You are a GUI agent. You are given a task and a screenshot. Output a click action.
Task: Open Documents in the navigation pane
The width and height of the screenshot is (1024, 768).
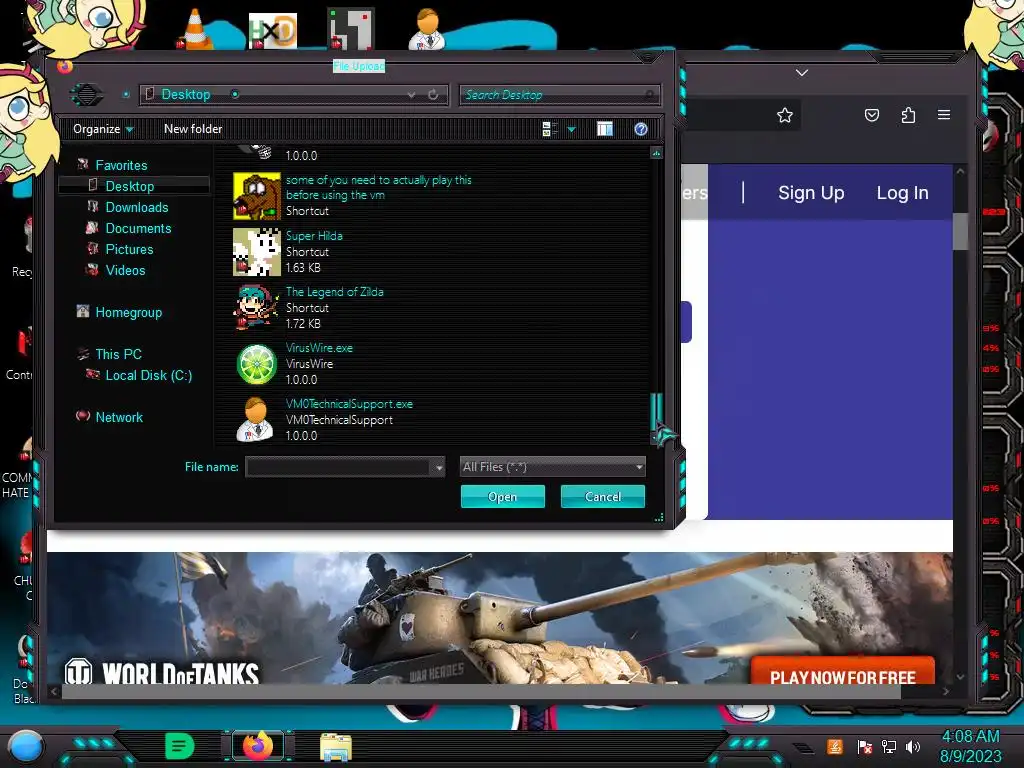pos(138,228)
